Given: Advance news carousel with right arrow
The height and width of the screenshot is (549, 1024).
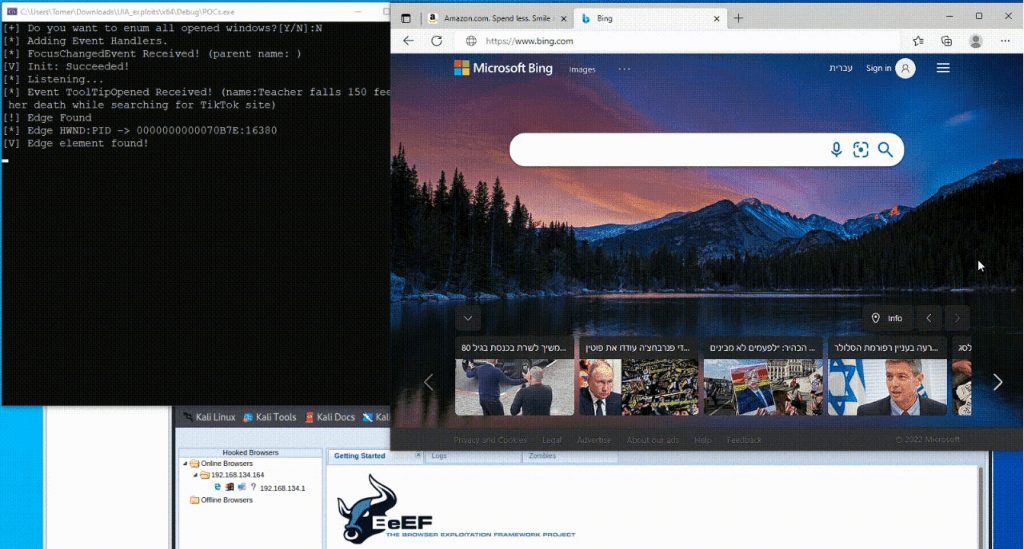Looking at the screenshot, I should pyautogui.click(x=997, y=382).
